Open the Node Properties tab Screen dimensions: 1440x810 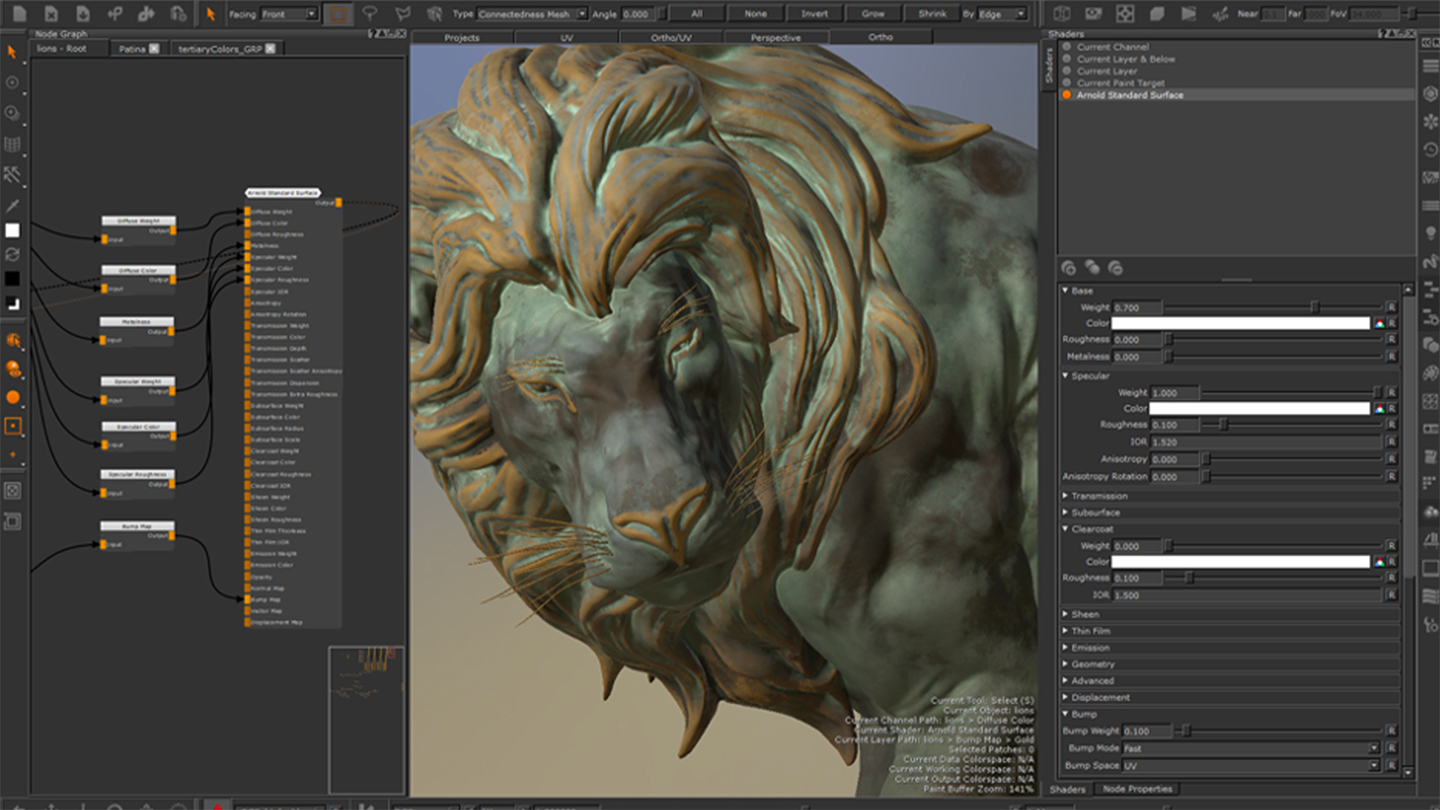click(x=1137, y=789)
